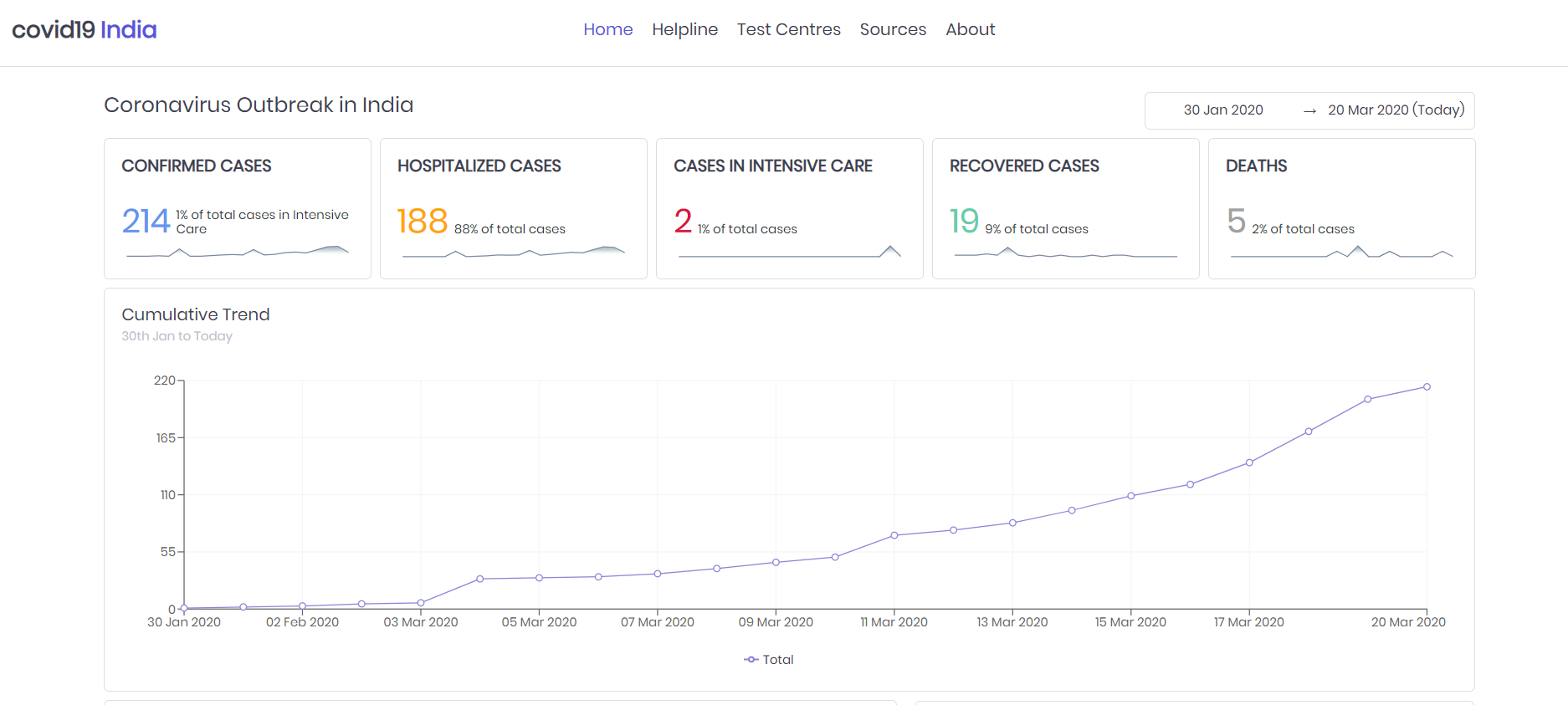Click the 20 Mar 2020 chart data point
Viewport: 1568px width, 705px height.
(1427, 387)
